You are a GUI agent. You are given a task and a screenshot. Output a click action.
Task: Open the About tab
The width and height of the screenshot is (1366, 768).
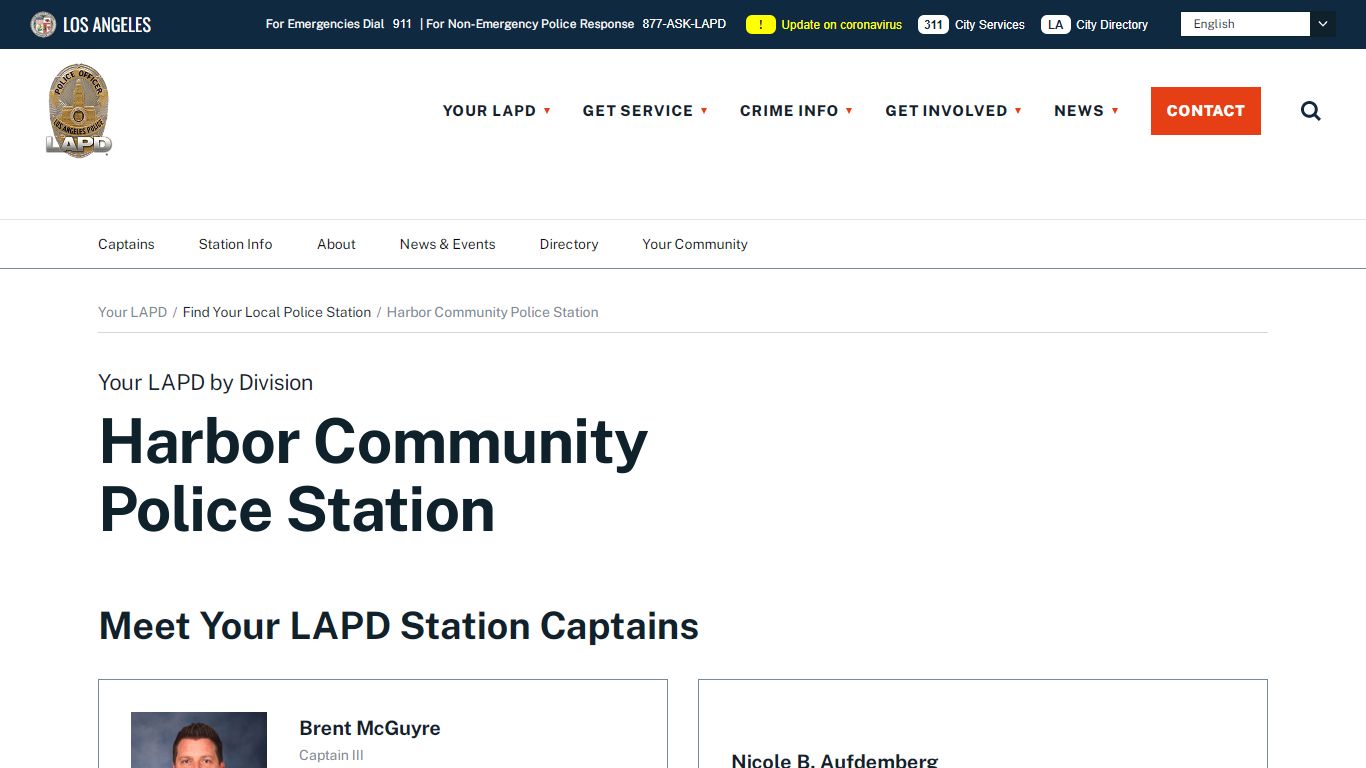[336, 244]
